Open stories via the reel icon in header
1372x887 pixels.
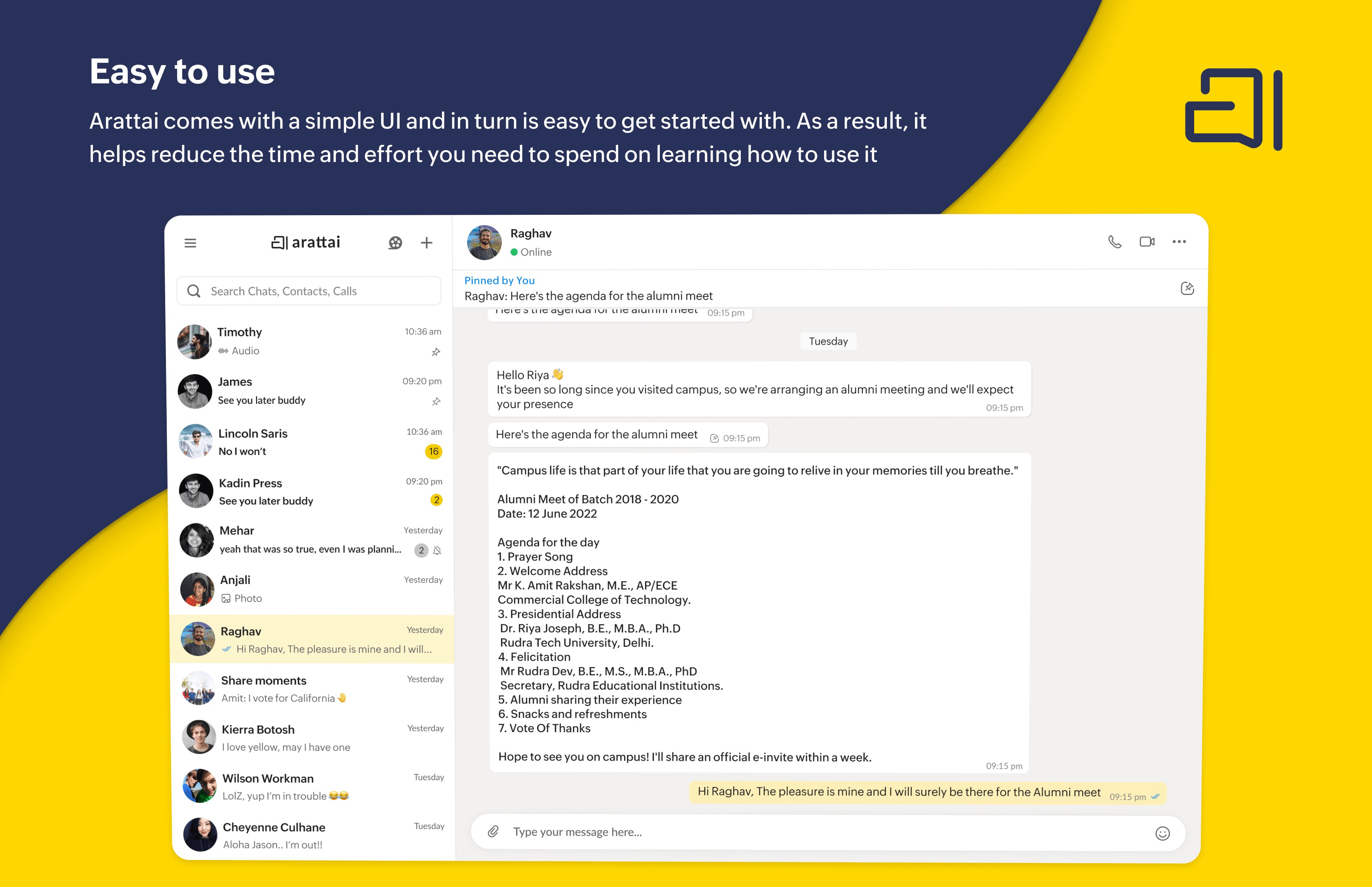click(x=395, y=243)
